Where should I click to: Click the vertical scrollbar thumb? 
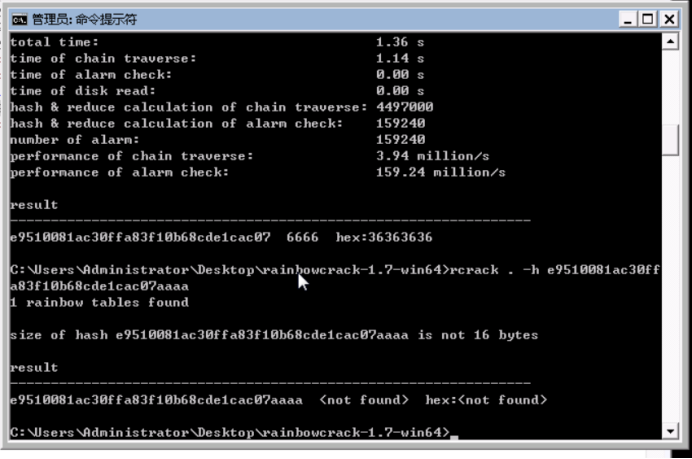point(670,139)
